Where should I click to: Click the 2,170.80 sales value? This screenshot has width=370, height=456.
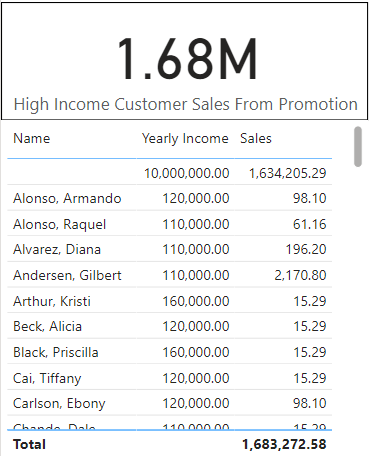coord(300,275)
